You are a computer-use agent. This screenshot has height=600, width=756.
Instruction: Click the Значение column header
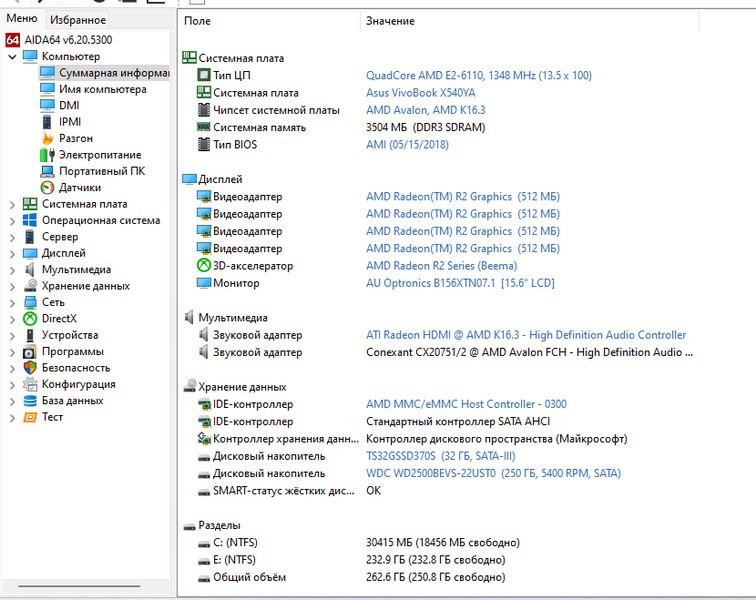click(390, 21)
